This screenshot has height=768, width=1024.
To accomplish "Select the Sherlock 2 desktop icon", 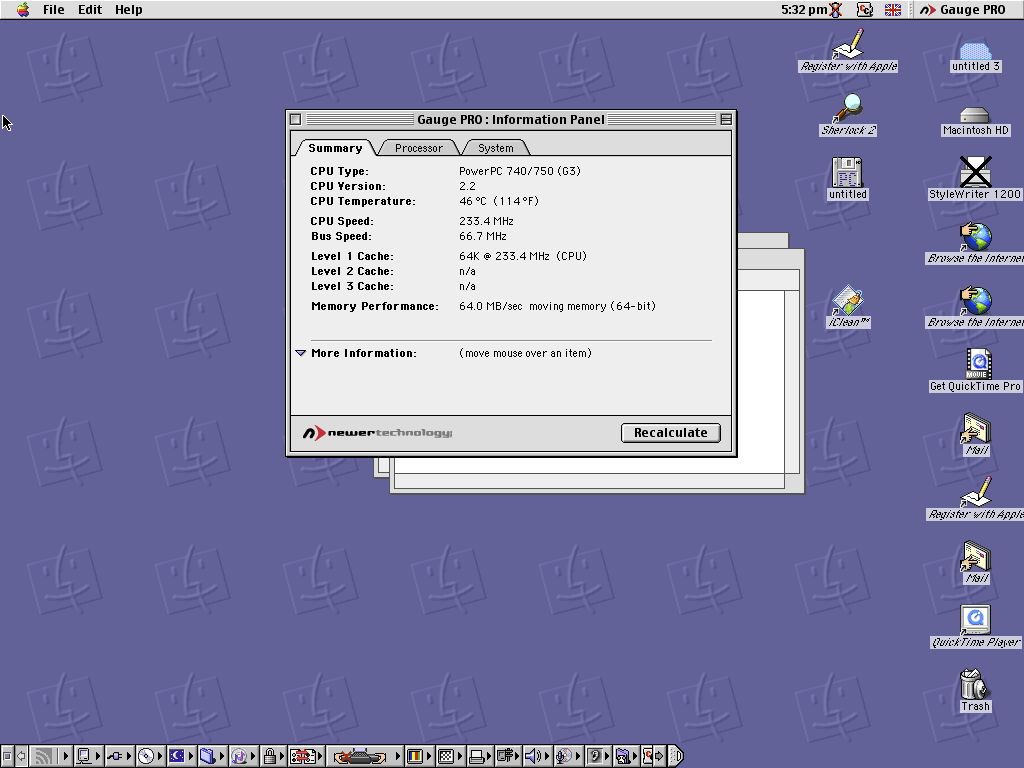I will pos(848,115).
